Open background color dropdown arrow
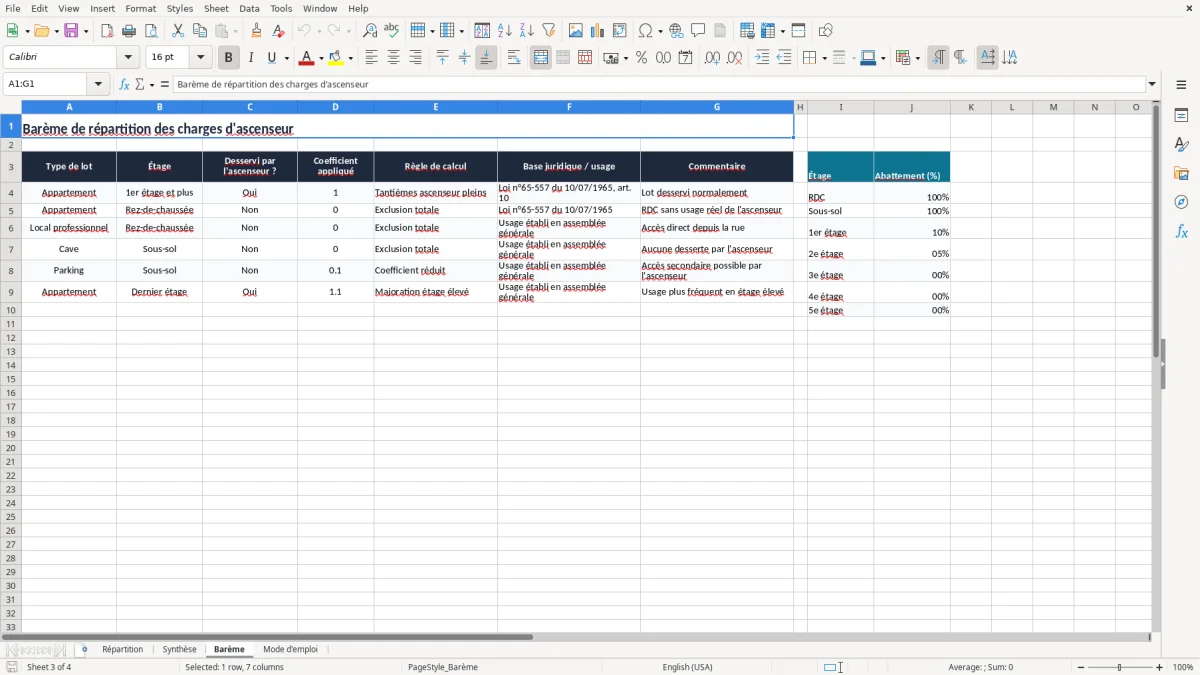Image resolution: width=1200 pixels, height=675 pixels. click(350, 59)
